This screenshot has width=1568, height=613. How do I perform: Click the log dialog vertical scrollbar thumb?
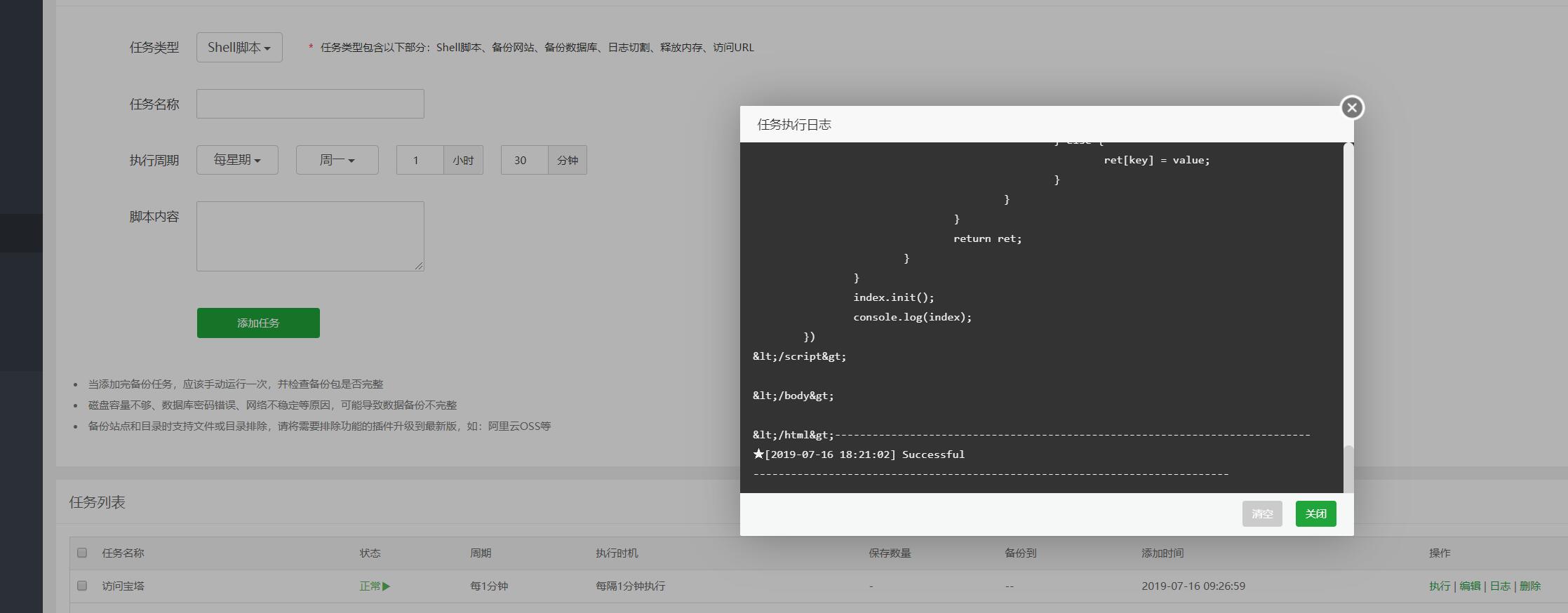1348,469
